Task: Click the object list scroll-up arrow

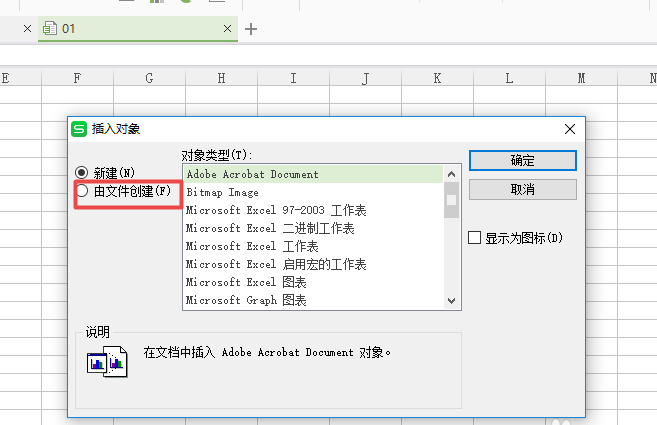Action: pos(451,174)
